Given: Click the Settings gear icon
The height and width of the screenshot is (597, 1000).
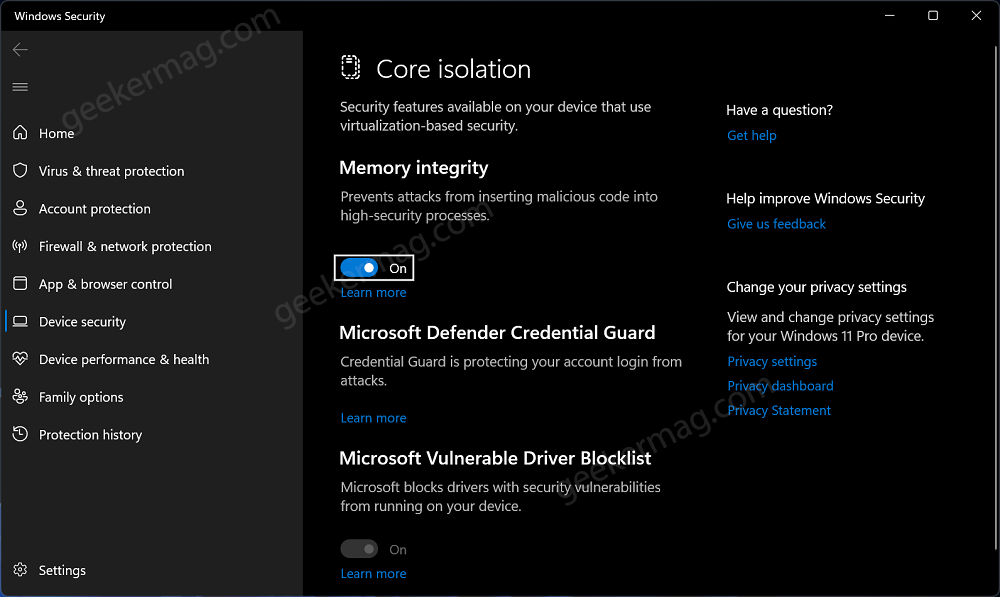Looking at the screenshot, I should tap(20, 570).
